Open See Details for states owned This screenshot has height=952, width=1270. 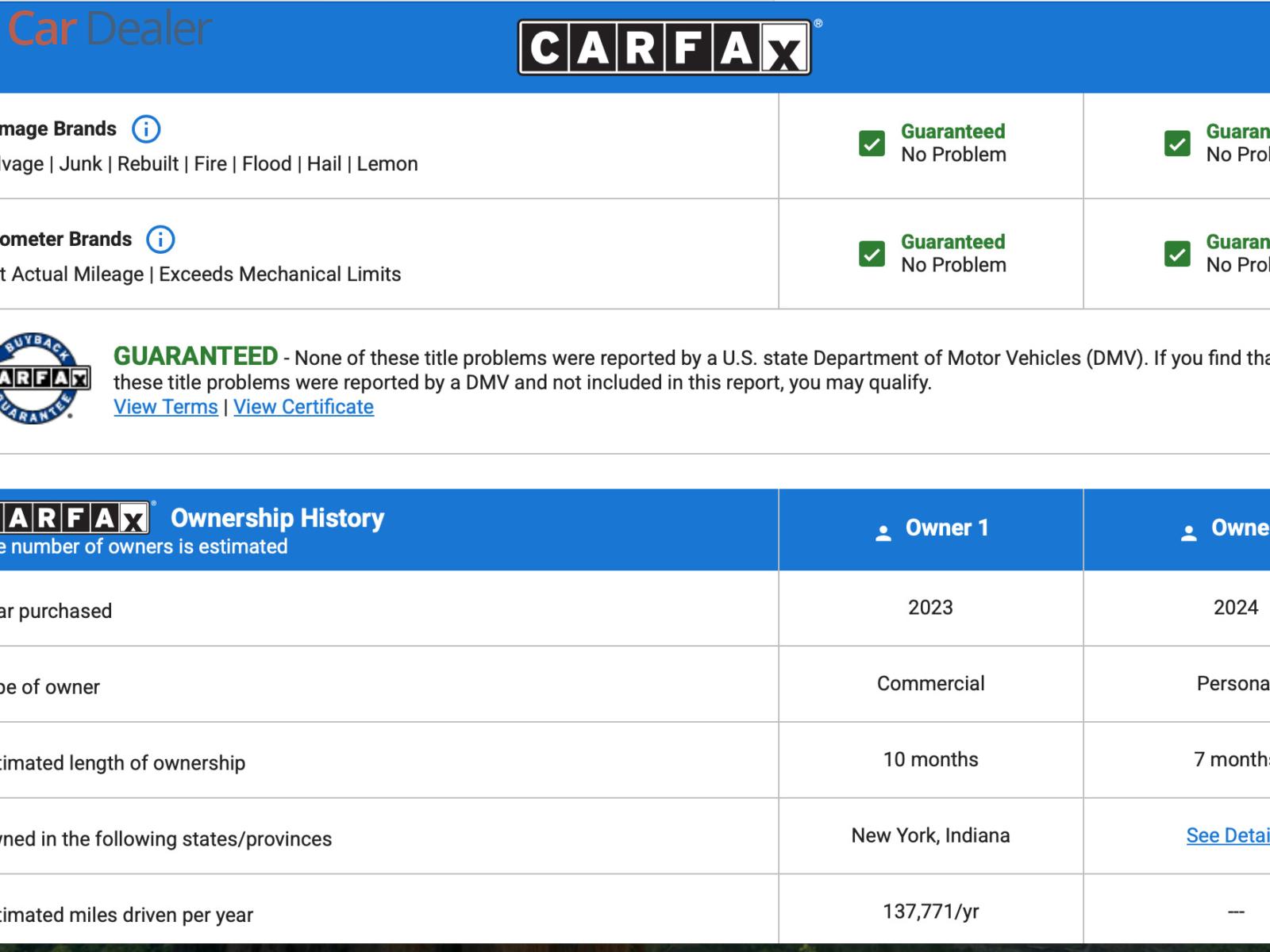(1227, 835)
